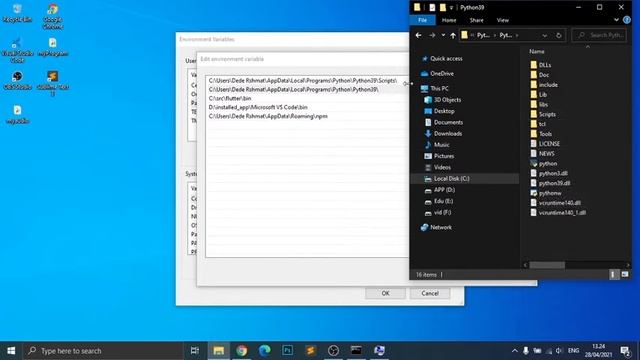Image resolution: width=640 pixels, height=360 pixels.
Task: Open Microsoft Edge from the taskbar
Action: 264,351
